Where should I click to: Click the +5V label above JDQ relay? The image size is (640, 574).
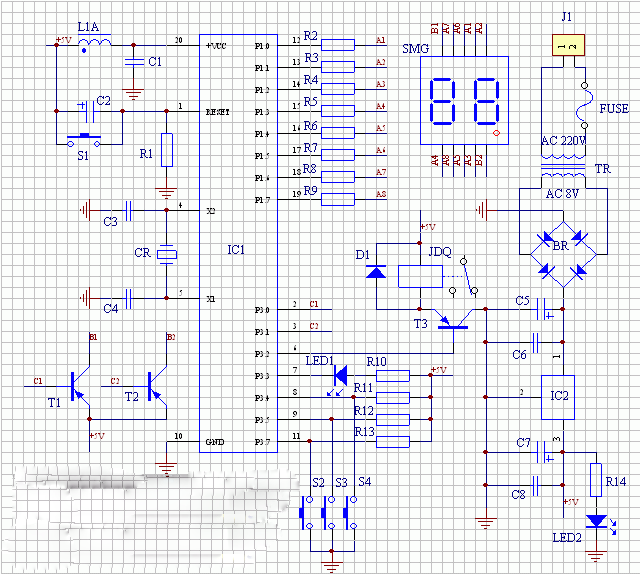click(x=428, y=227)
